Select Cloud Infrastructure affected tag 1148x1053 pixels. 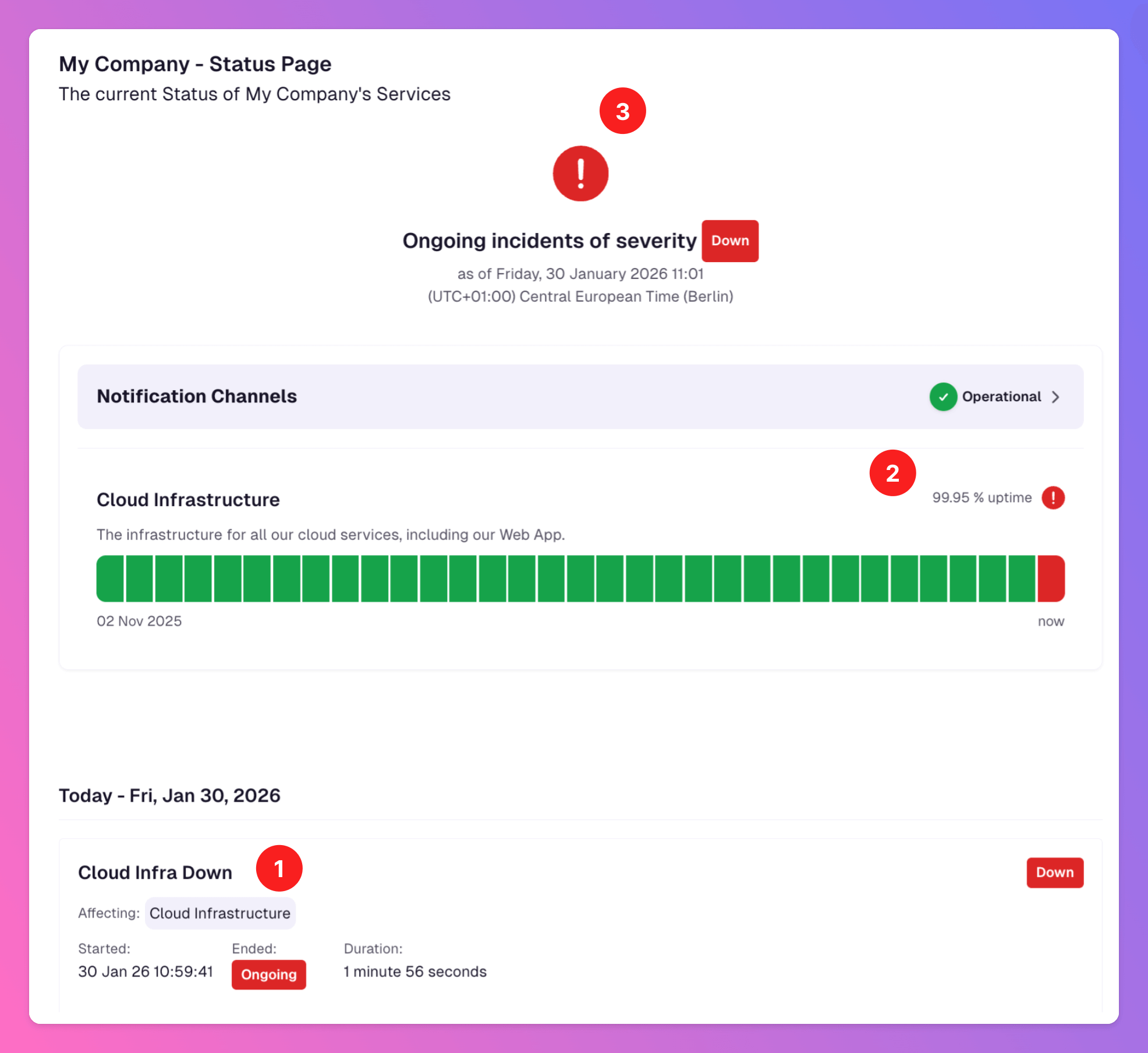pos(220,913)
